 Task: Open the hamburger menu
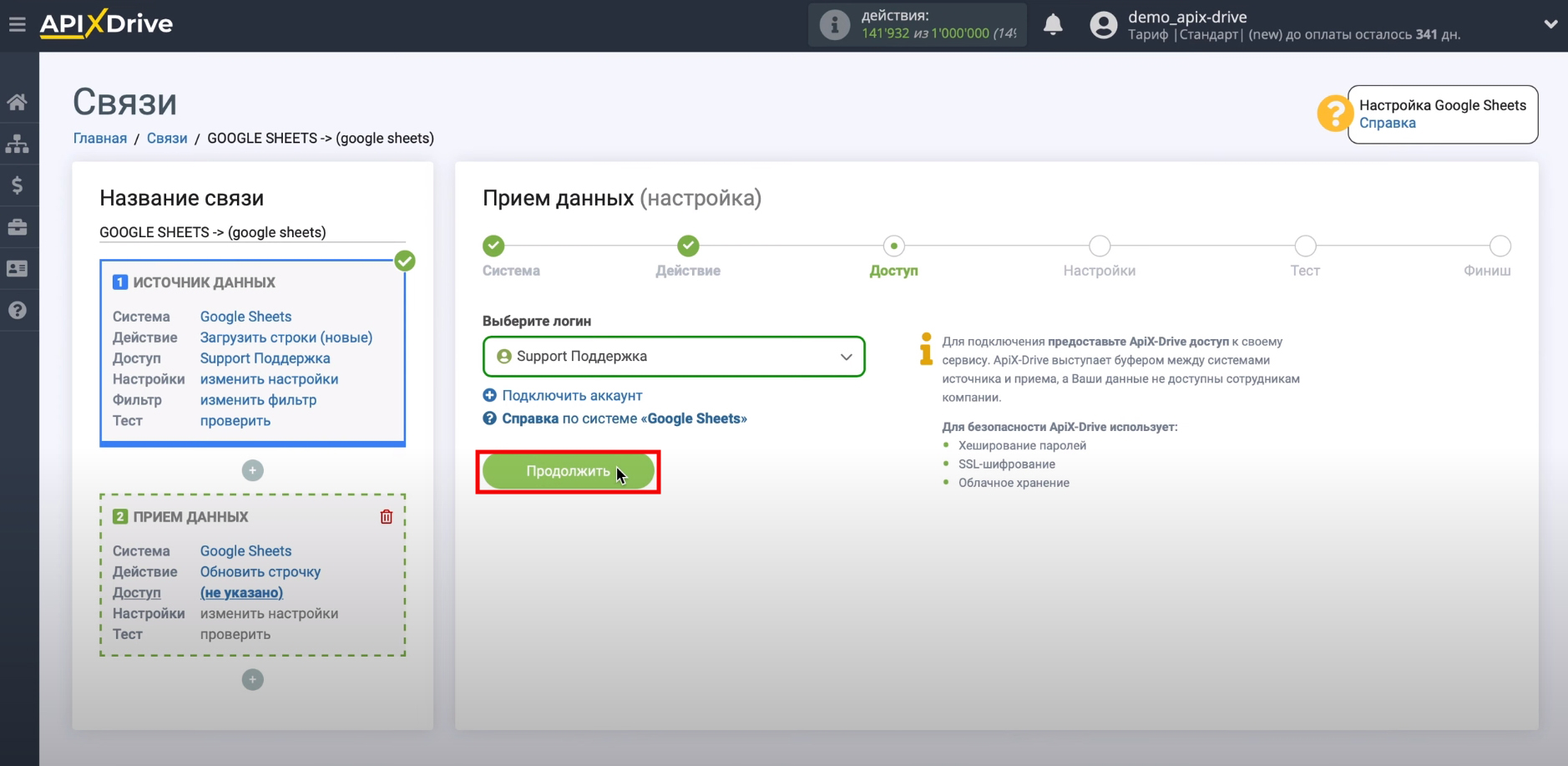pyautogui.click(x=17, y=24)
